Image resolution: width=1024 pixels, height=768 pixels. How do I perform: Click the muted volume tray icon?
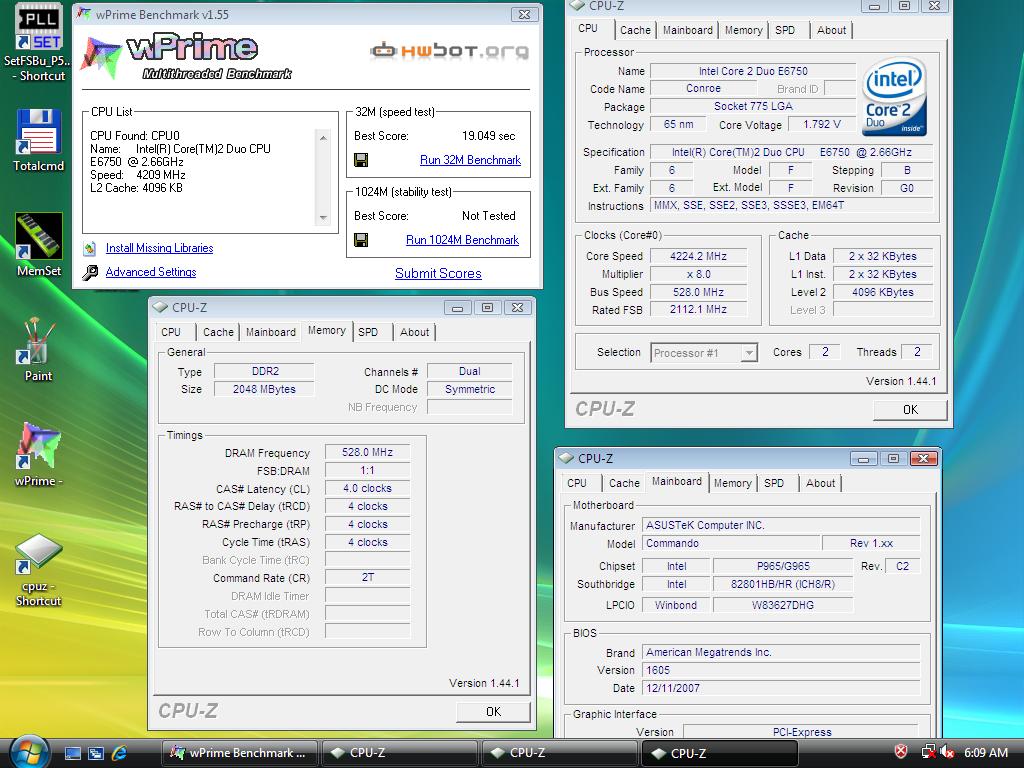(x=947, y=752)
